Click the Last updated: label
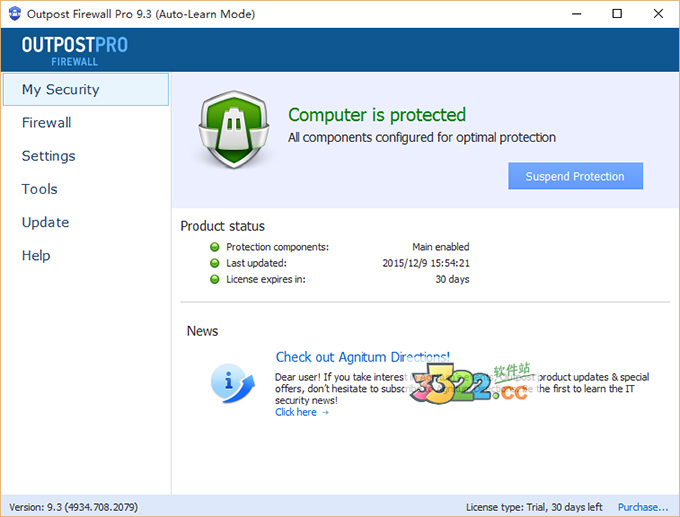This screenshot has height=517, width=680. click(x=256, y=263)
